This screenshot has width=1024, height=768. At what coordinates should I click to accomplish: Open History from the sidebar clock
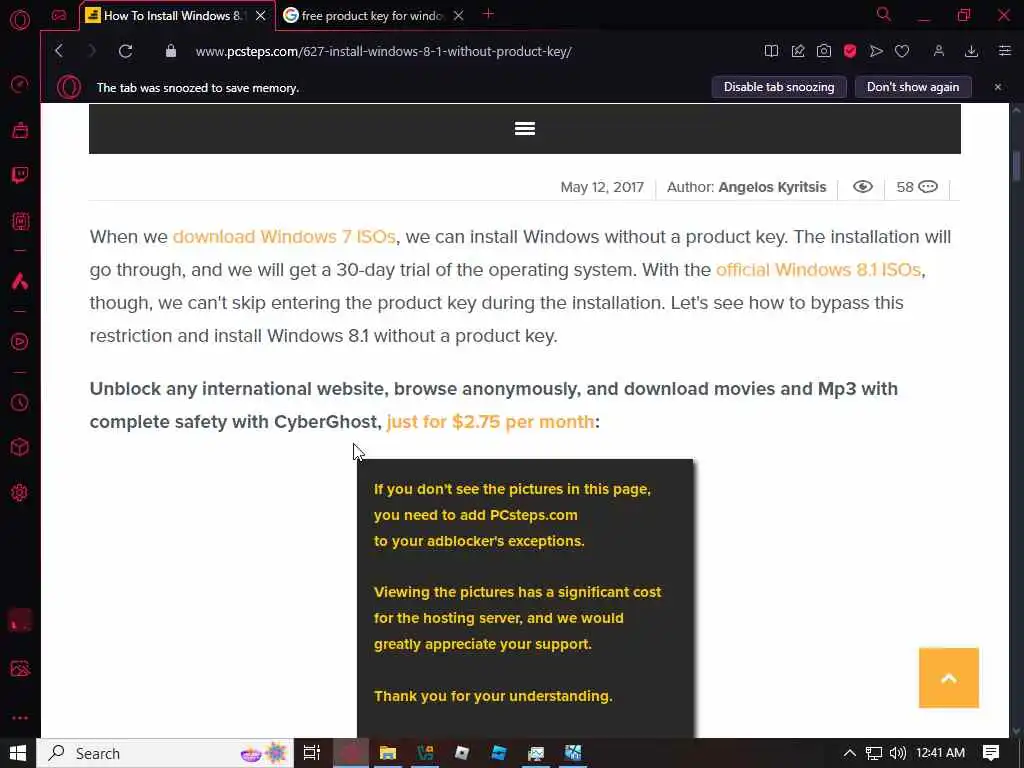pyautogui.click(x=20, y=402)
